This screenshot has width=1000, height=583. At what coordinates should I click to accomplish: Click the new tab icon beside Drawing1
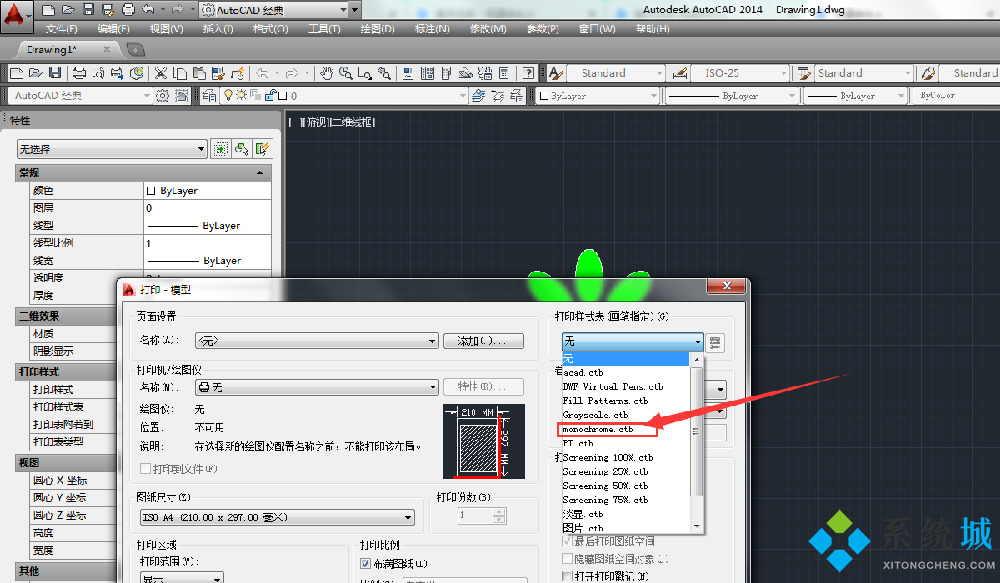(x=135, y=49)
